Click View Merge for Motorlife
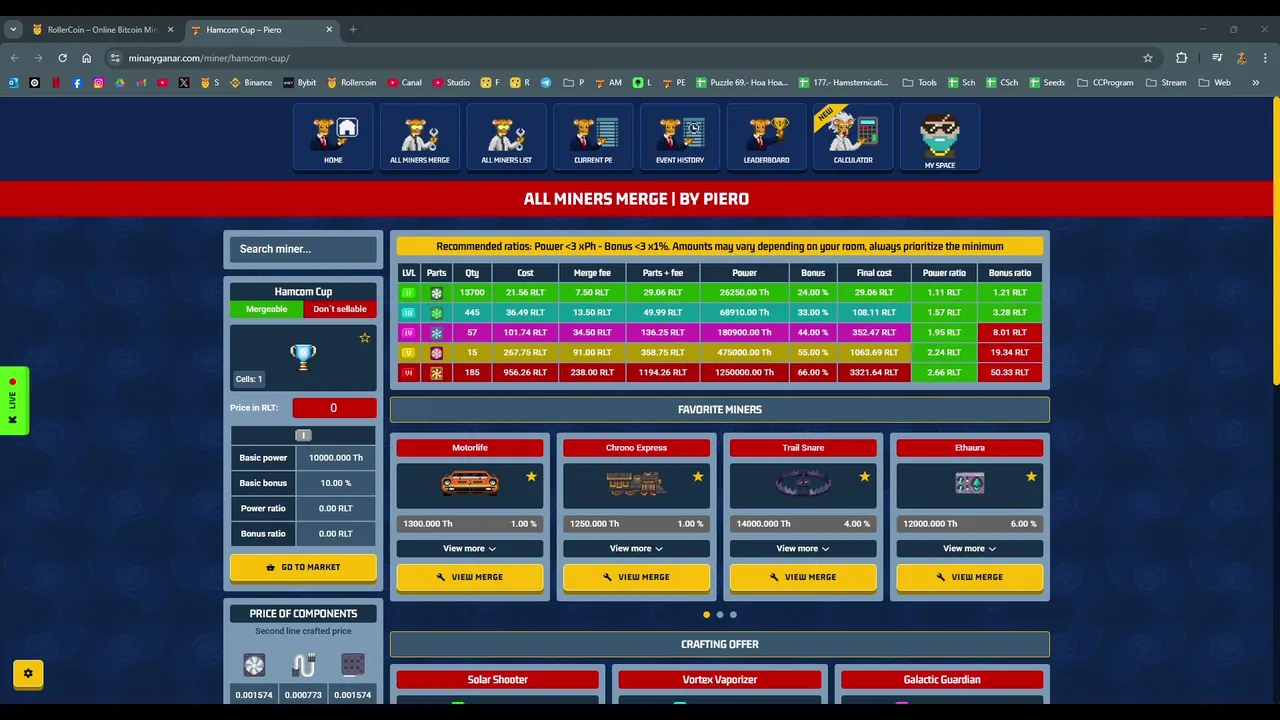The width and height of the screenshot is (1280, 720). coord(470,577)
